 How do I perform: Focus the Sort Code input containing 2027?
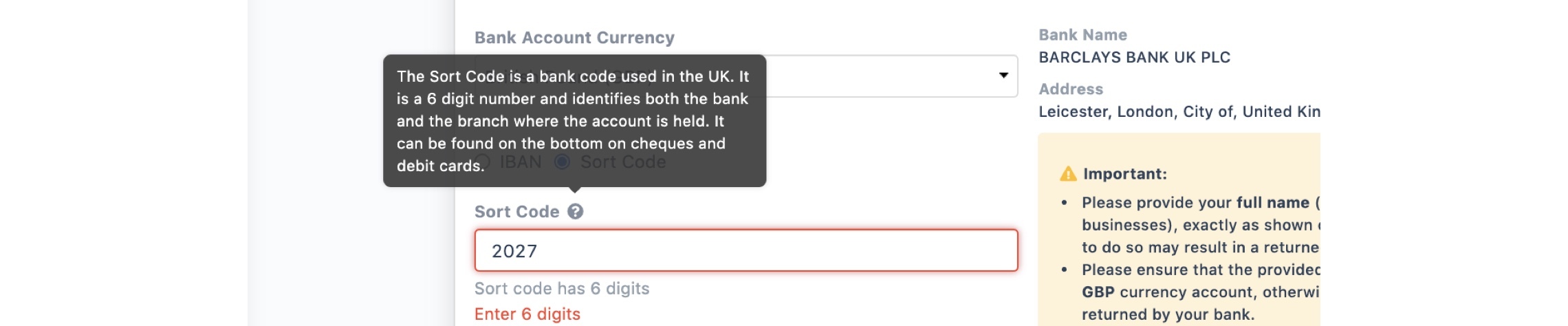coord(745,251)
